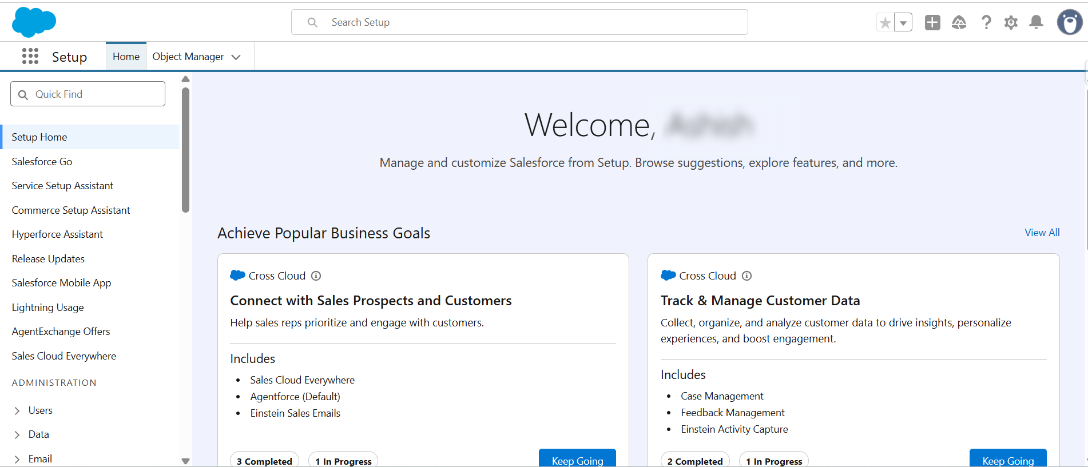This screenshot has width=1088, height=467.
Task: Click the sidebar scrollbar thumb
Action: (185, 149)
